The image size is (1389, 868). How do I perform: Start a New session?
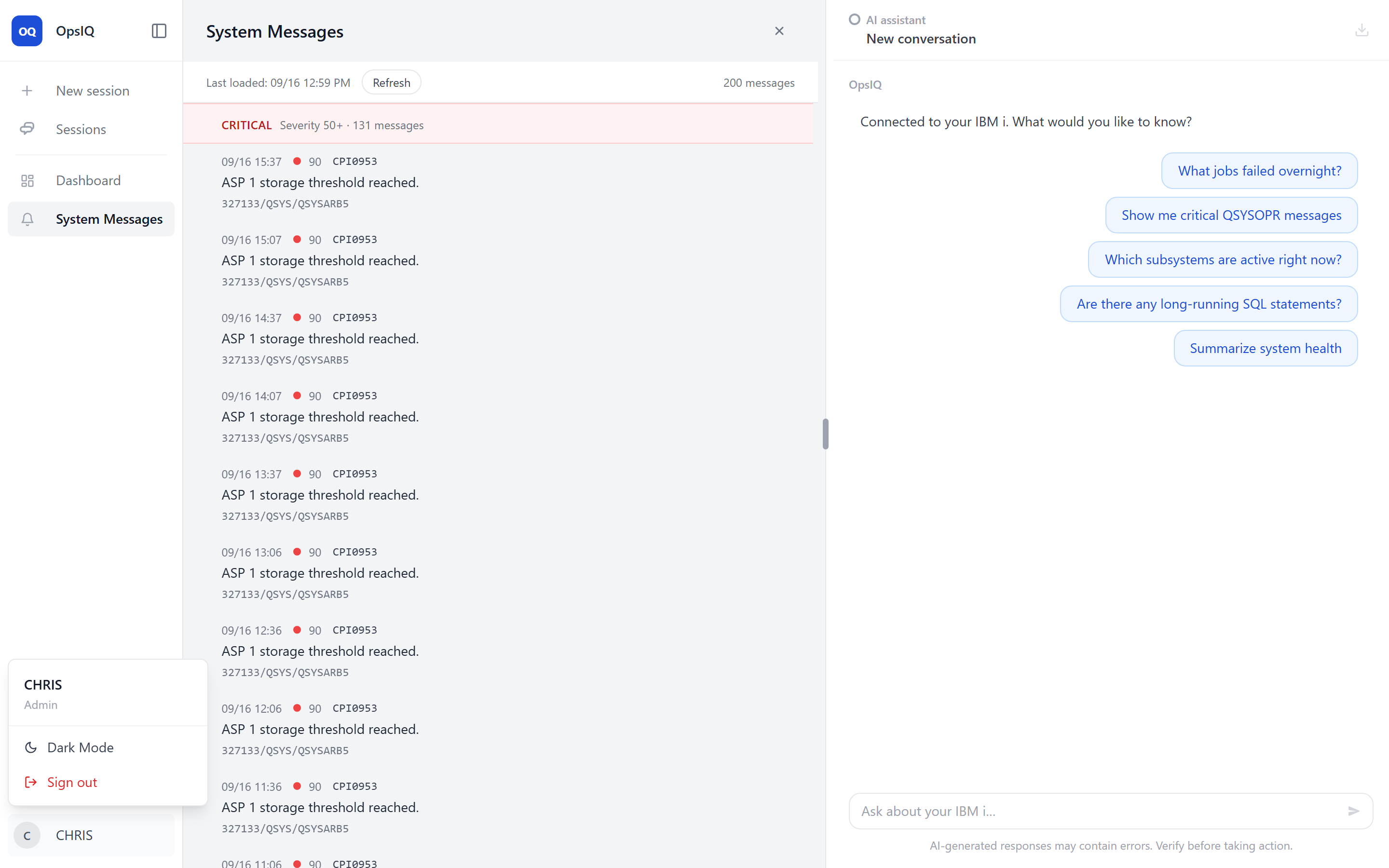click(91, 91)
